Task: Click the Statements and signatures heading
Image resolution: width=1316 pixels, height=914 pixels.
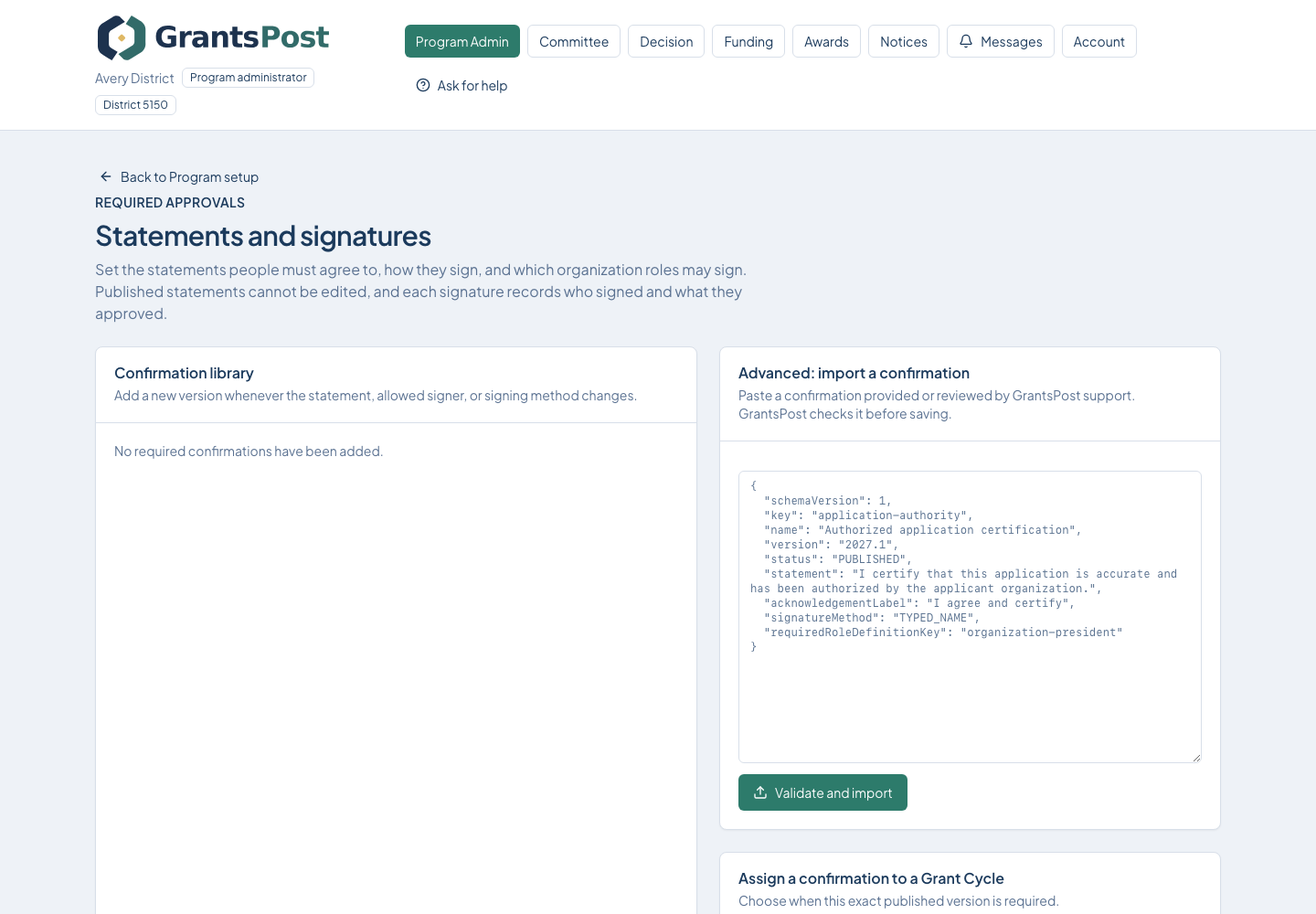Action: click(263, 236)
